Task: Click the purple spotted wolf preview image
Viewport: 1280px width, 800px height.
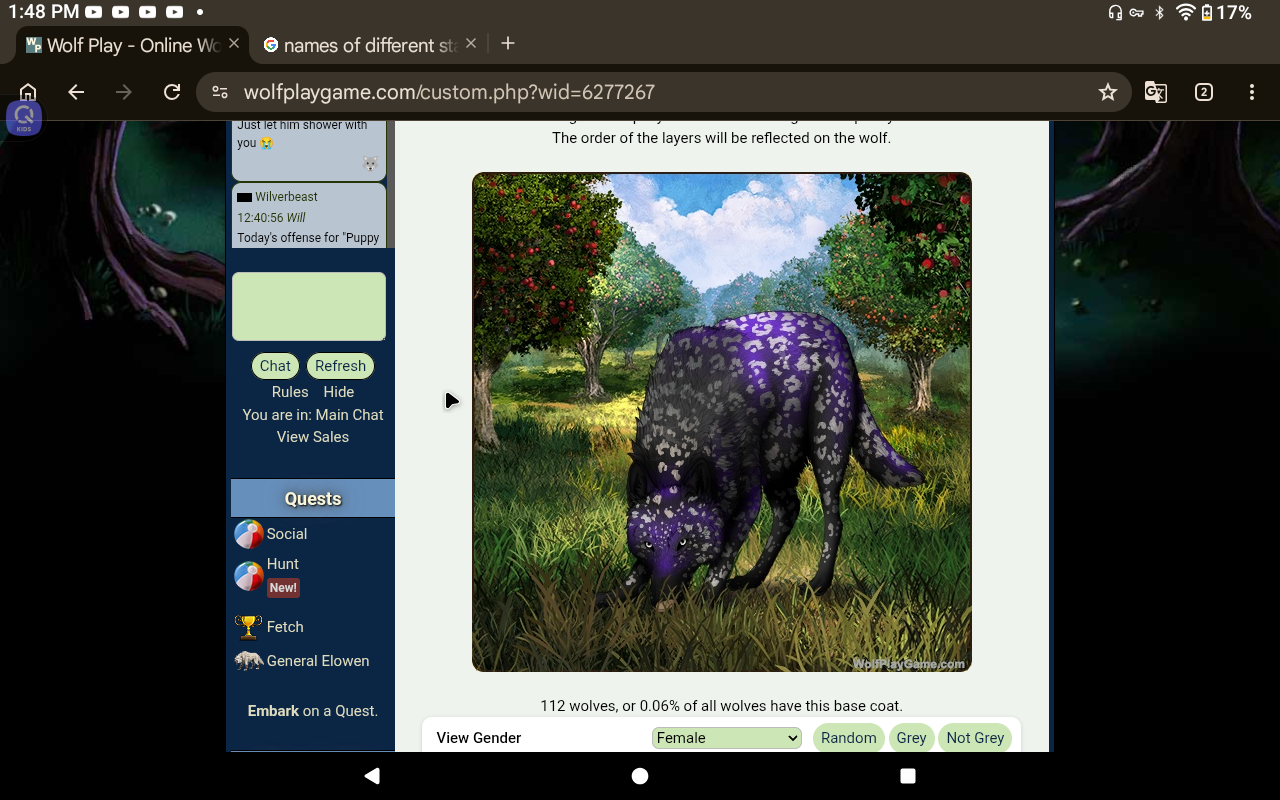Action: (x=722, y=422)
